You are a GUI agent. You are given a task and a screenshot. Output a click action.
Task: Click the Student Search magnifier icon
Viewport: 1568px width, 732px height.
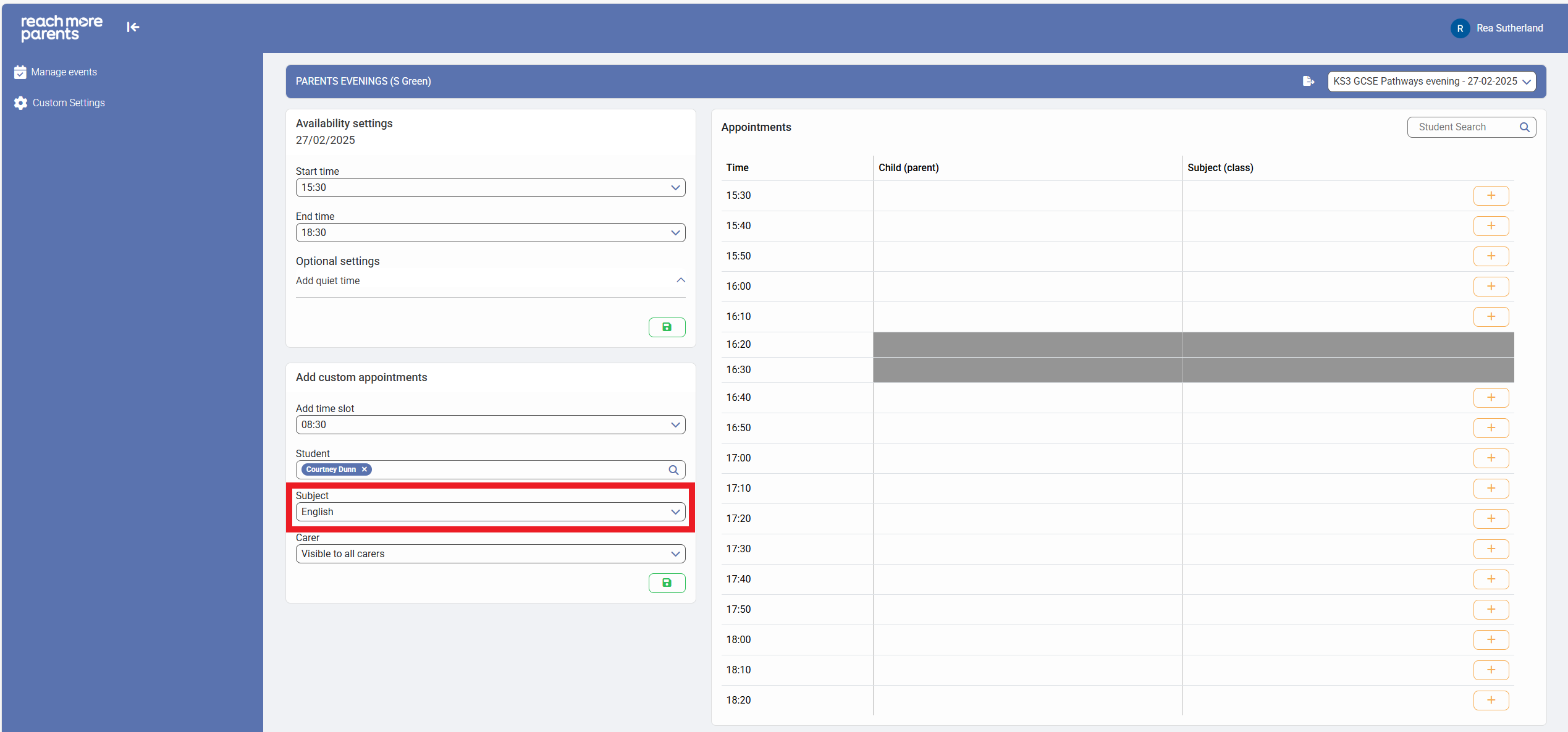tap(1524, 127)
